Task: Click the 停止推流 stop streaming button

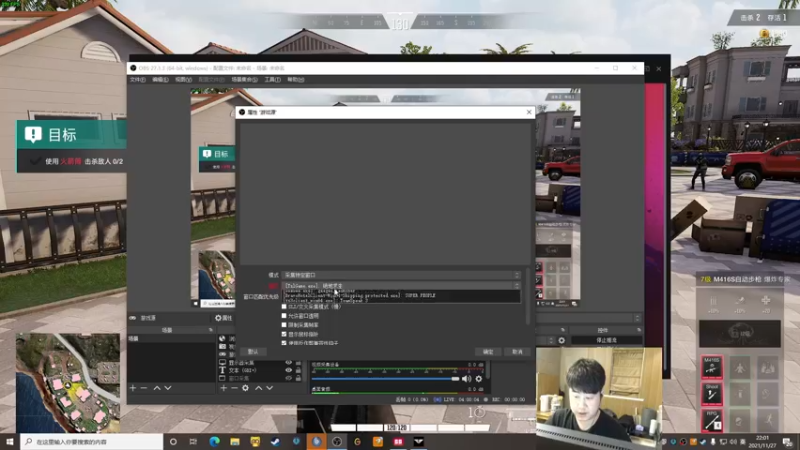Action: (607, 340)
